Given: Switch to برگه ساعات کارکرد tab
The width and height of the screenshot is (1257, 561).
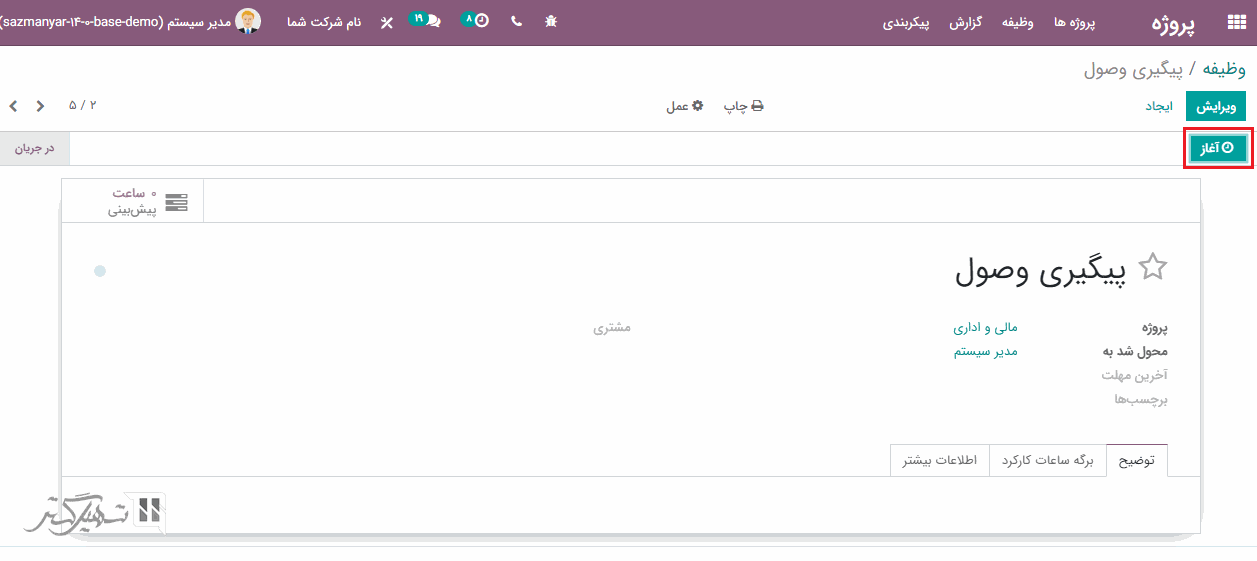Looking at the screenshot, I should click(1048, 461).
